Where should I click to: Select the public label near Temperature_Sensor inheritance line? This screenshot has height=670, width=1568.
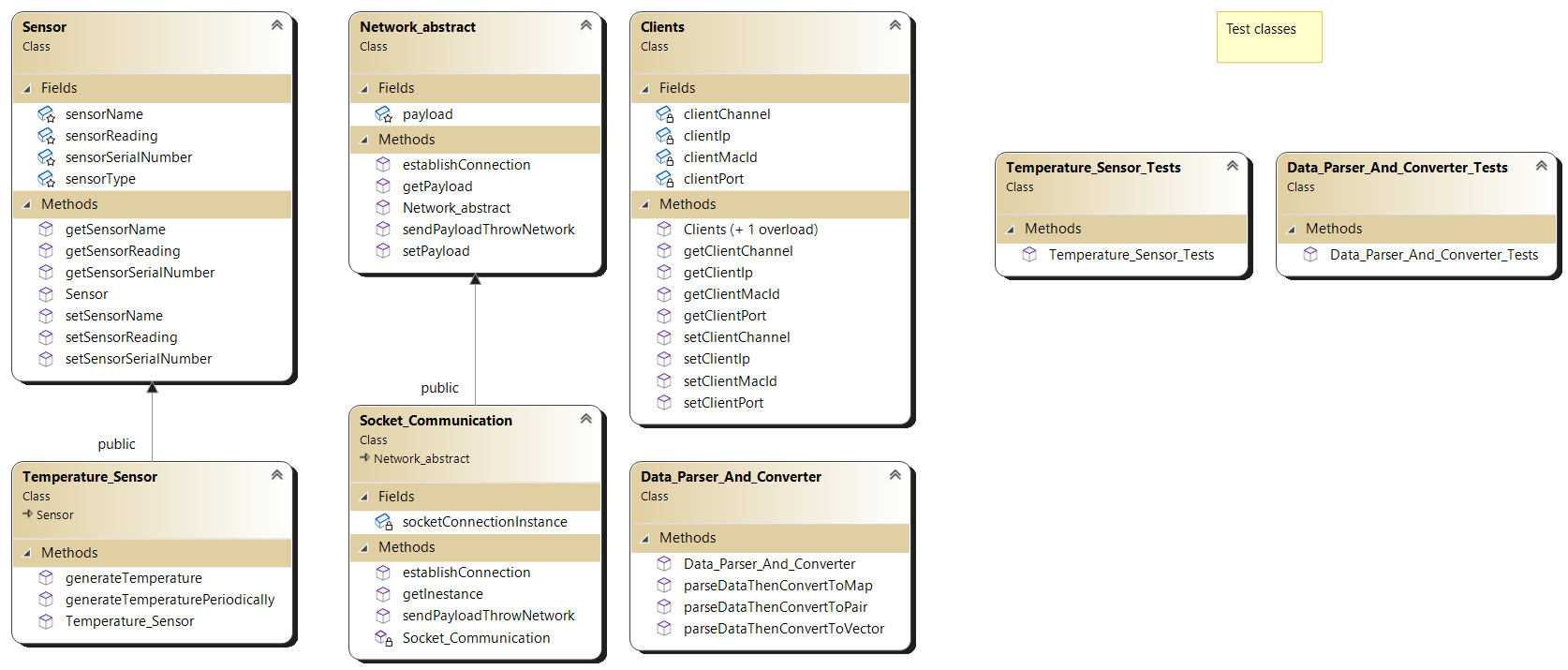[116, 444]
